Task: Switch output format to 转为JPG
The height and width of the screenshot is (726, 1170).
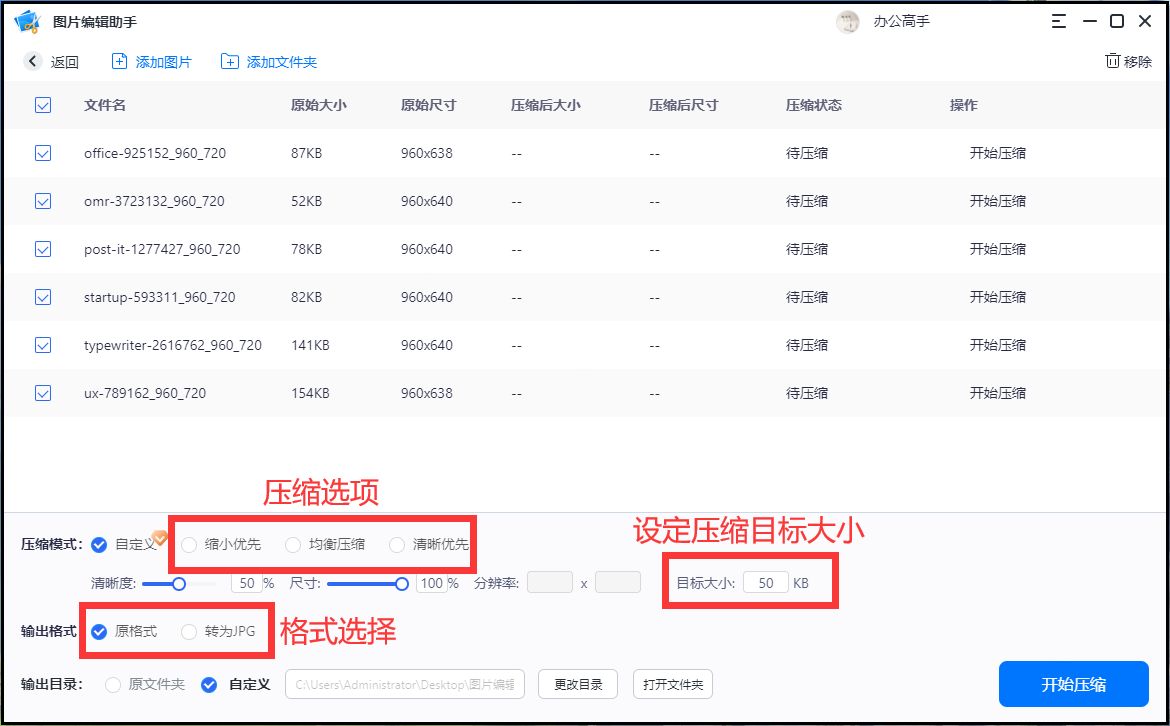Action: 187,631
